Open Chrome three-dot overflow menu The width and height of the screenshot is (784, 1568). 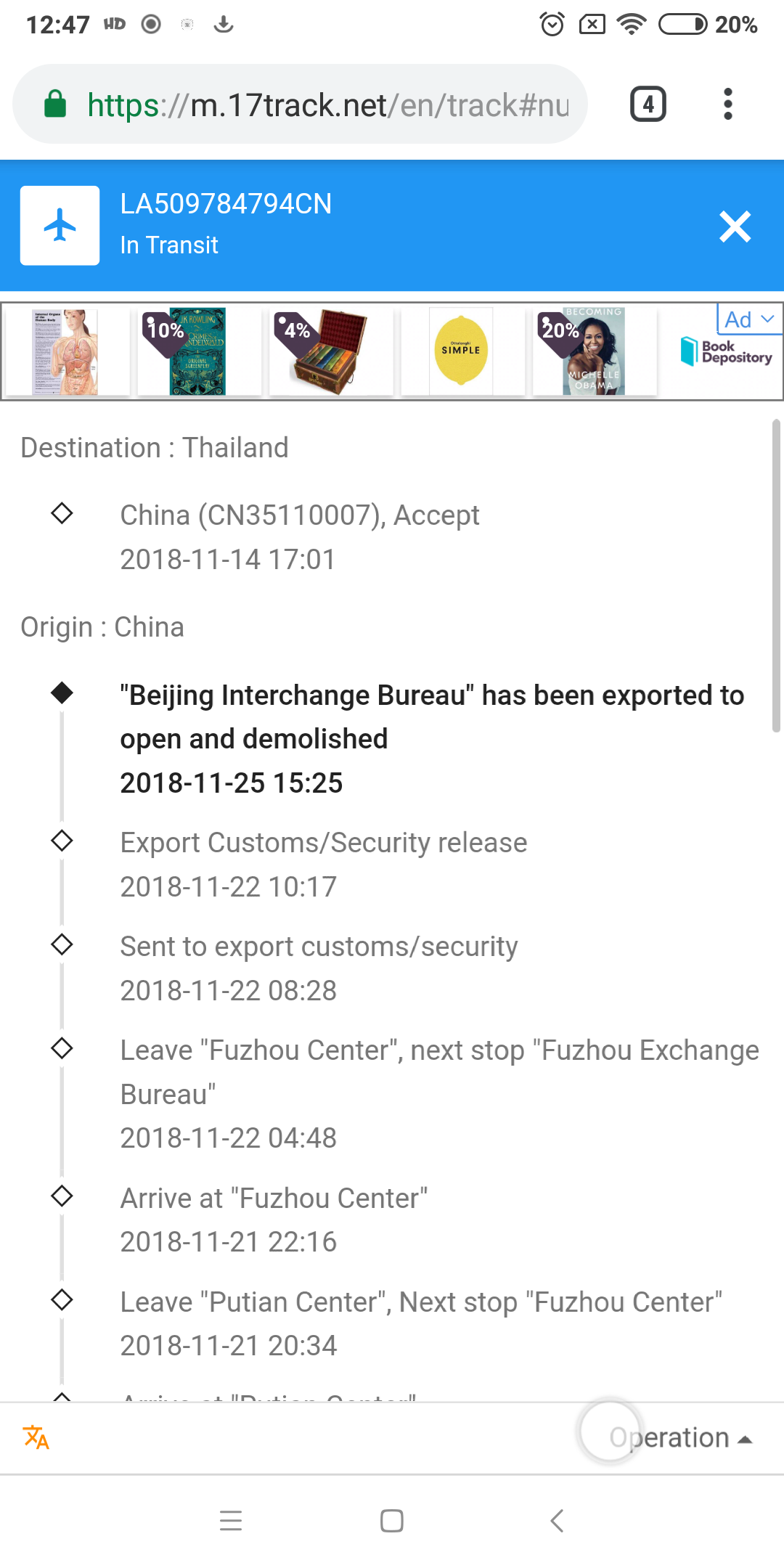click(727, 105)
